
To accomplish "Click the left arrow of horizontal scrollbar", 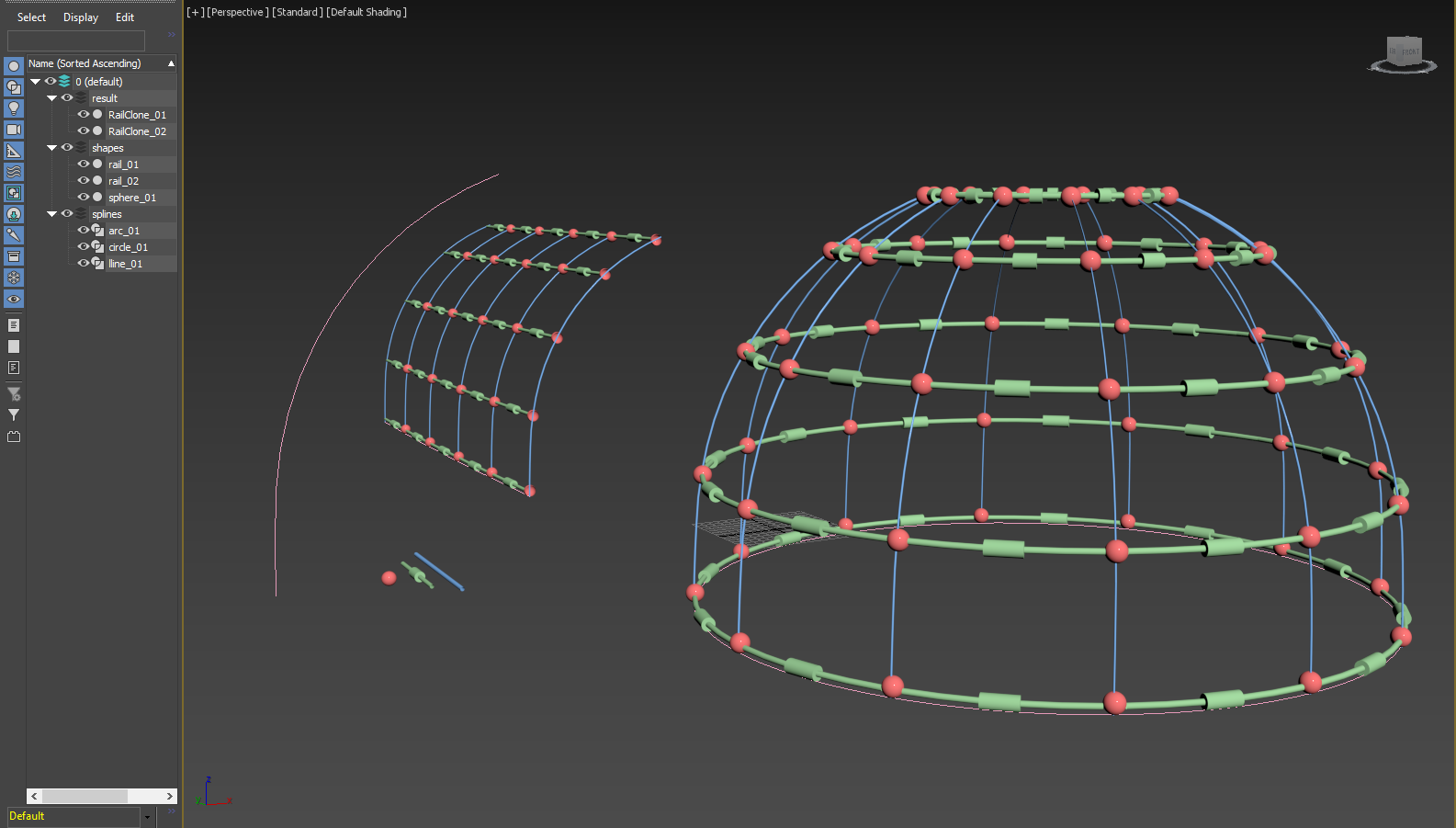I will point(34,796).
